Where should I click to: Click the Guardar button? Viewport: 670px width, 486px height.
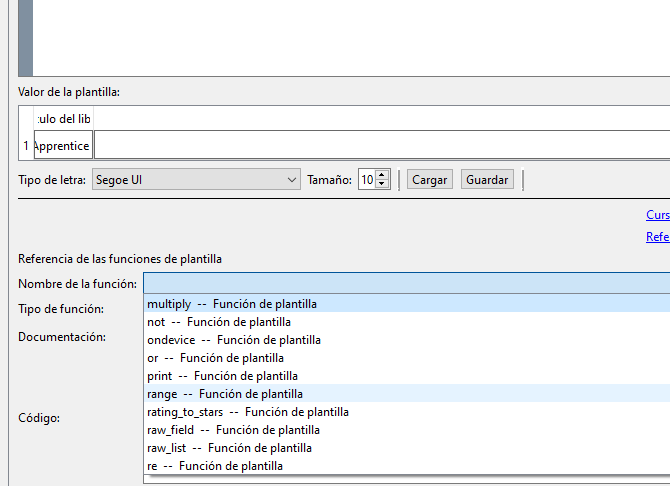pyautogui.click(x=487, y=180)
